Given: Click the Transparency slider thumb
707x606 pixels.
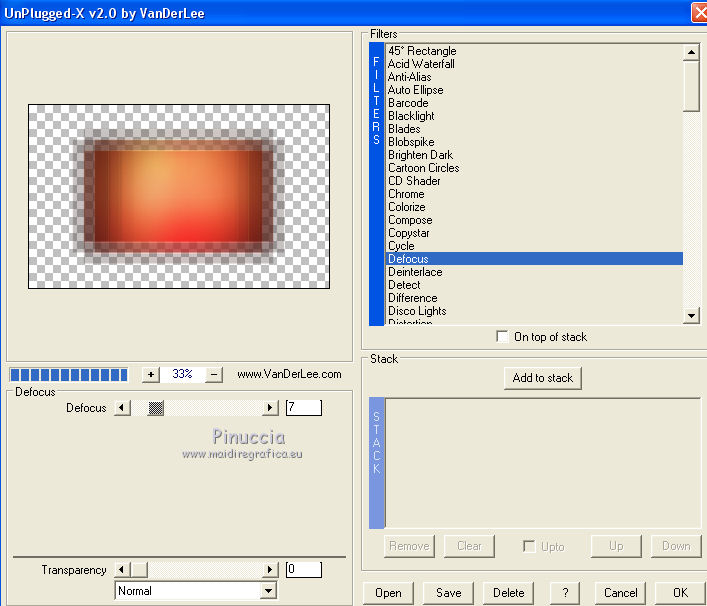Looking at the screenshot, I should click(139, 569).
